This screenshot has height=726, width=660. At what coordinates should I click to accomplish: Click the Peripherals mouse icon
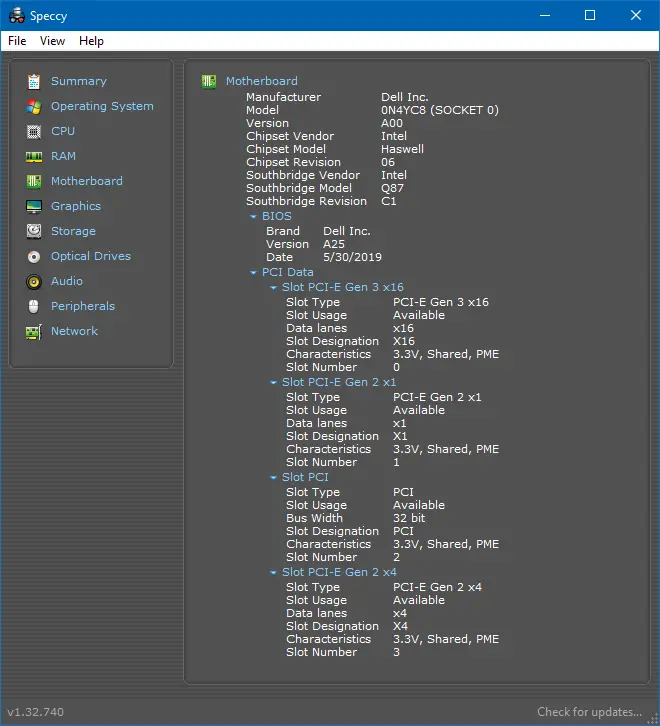34,307
